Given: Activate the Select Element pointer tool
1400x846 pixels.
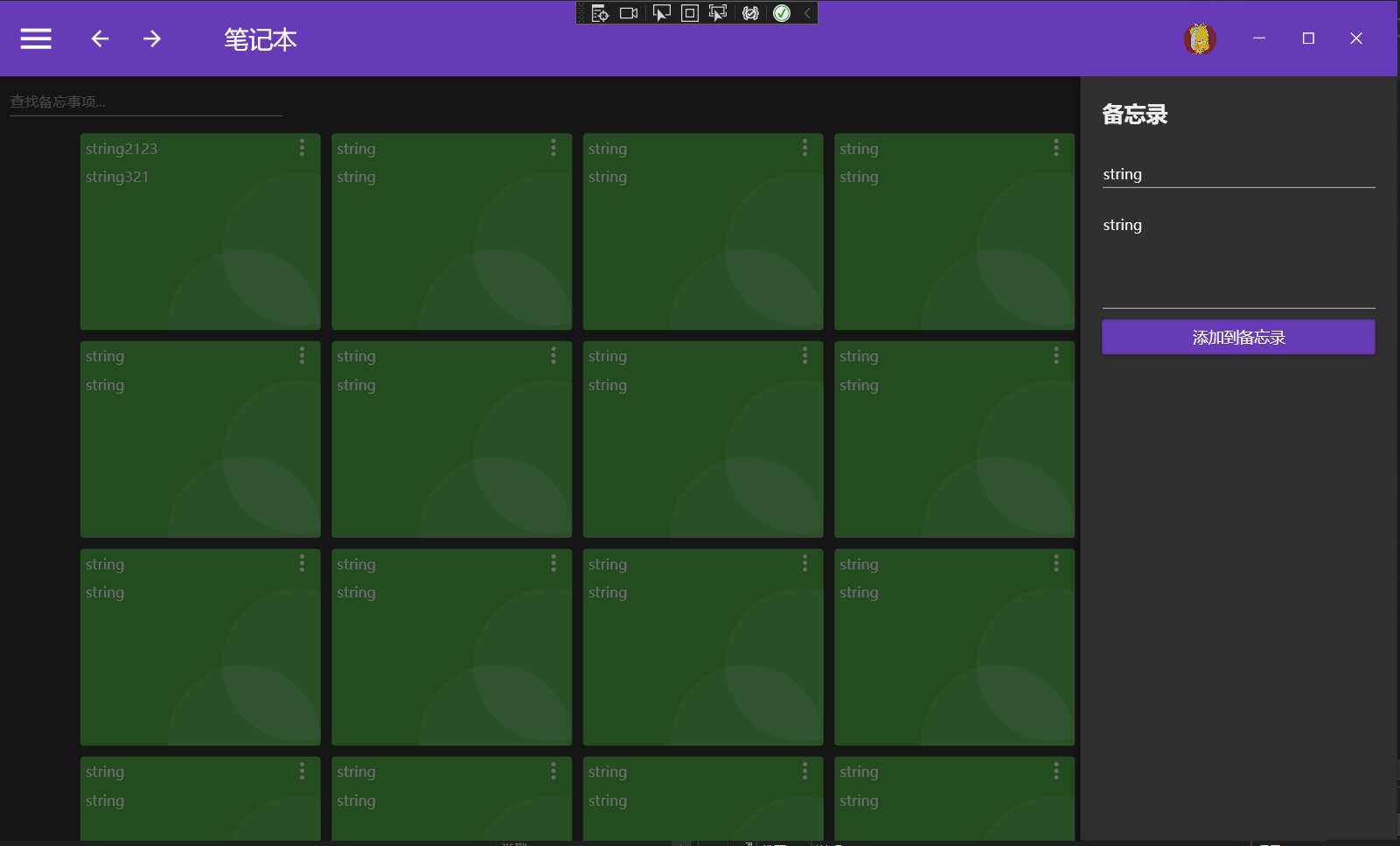Looking at the screenshot, I should coord(662,13).
